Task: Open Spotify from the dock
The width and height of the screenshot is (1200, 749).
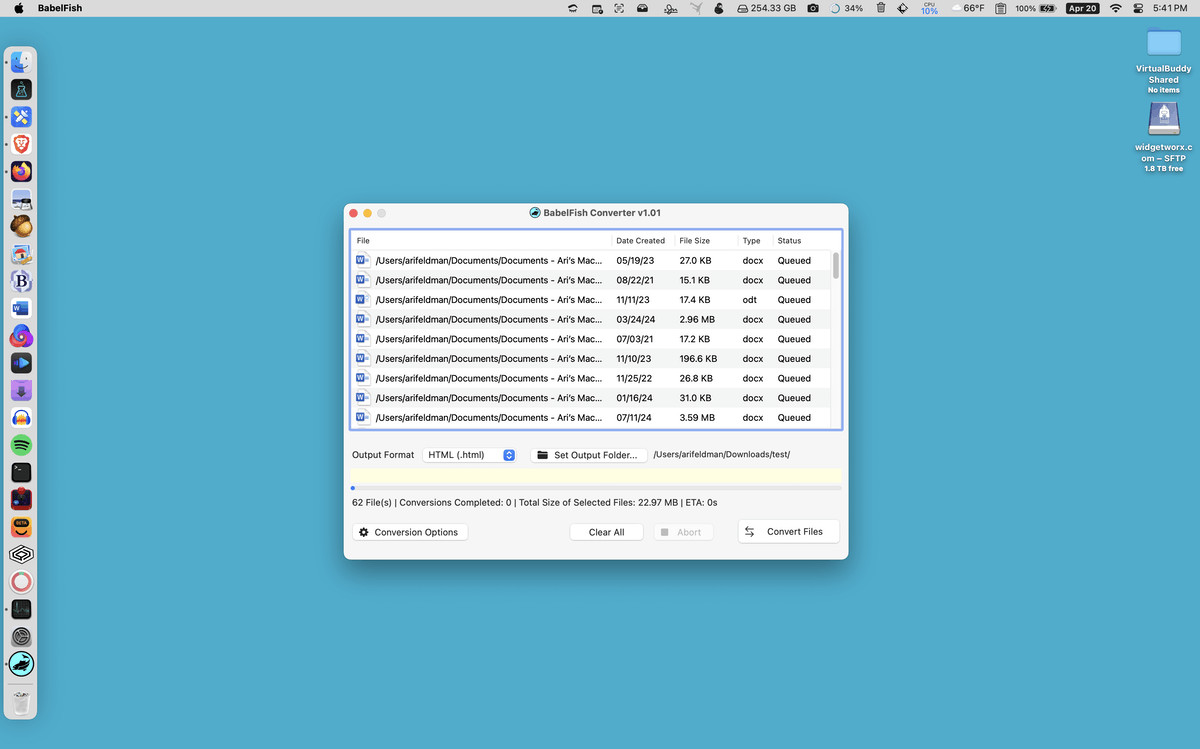Action: (21, 445)
